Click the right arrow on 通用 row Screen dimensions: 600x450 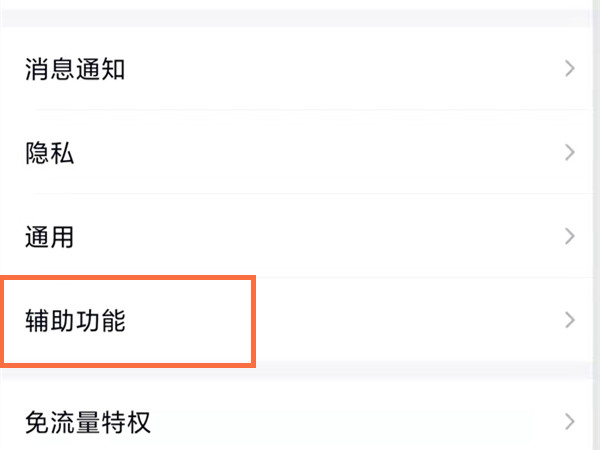[570, 237]
